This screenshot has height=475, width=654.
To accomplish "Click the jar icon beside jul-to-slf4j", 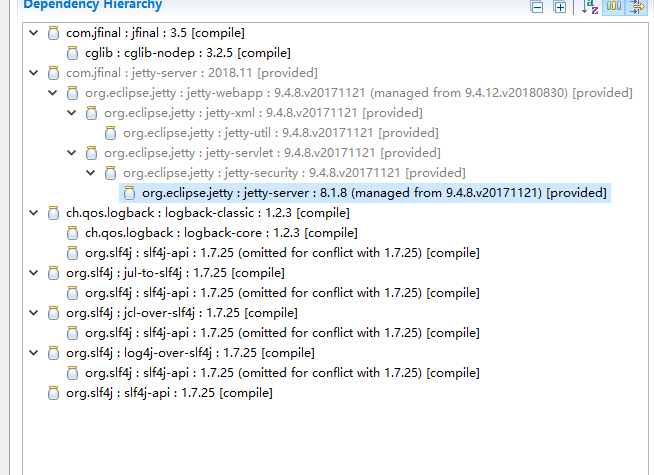I will pos(53,273).
